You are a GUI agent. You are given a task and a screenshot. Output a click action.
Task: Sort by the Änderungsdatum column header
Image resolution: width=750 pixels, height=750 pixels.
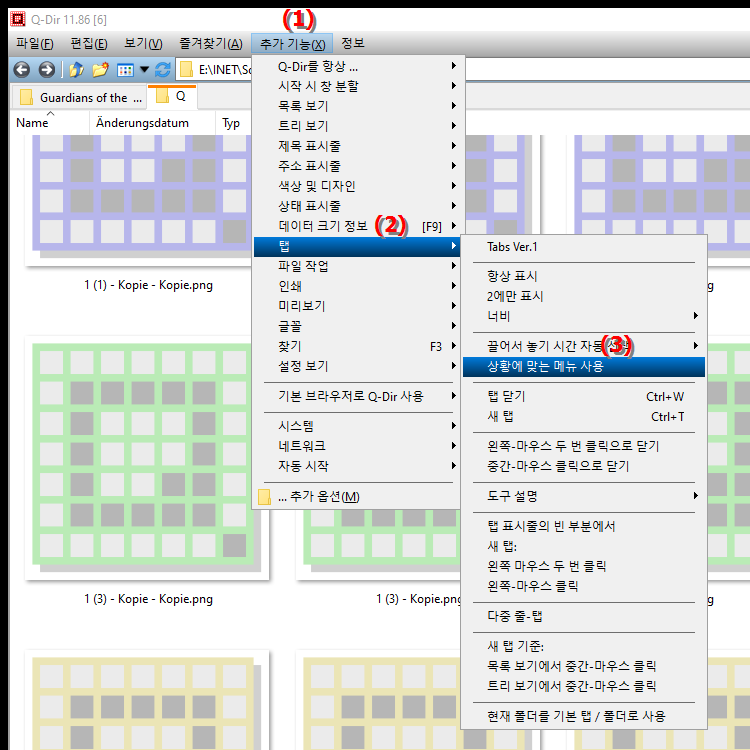pyautogui.click(x=152, y=123)
